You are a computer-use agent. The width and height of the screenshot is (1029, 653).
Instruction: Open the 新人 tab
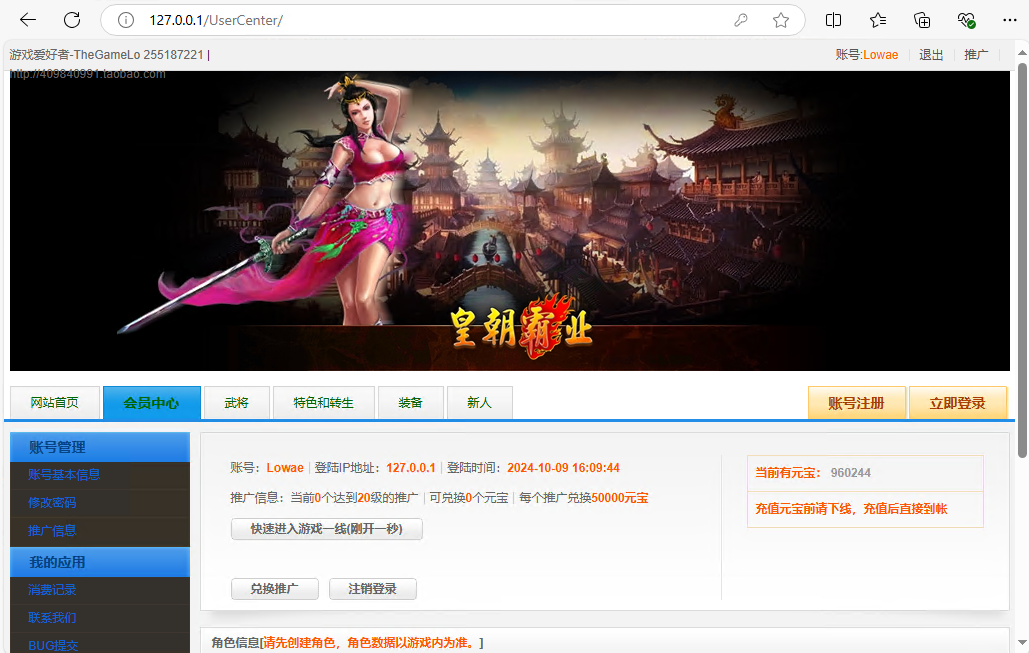479,402
